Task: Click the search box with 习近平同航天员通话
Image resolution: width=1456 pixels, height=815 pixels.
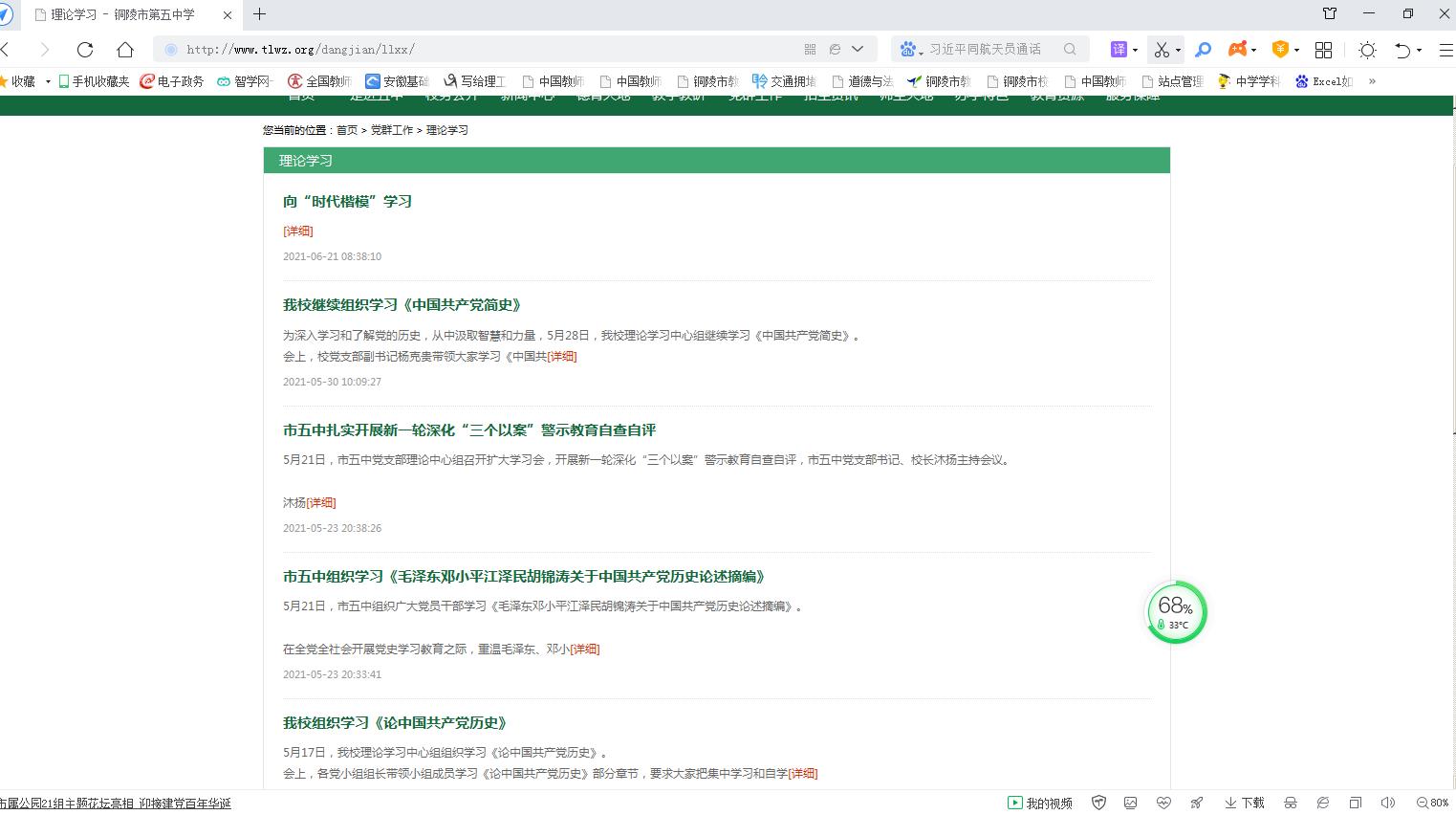Action: pos(985,50)
